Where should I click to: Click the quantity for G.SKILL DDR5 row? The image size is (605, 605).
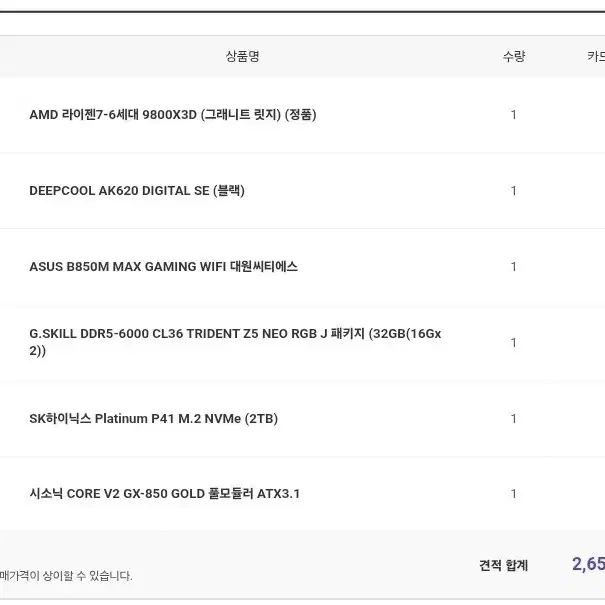point(514,343)
